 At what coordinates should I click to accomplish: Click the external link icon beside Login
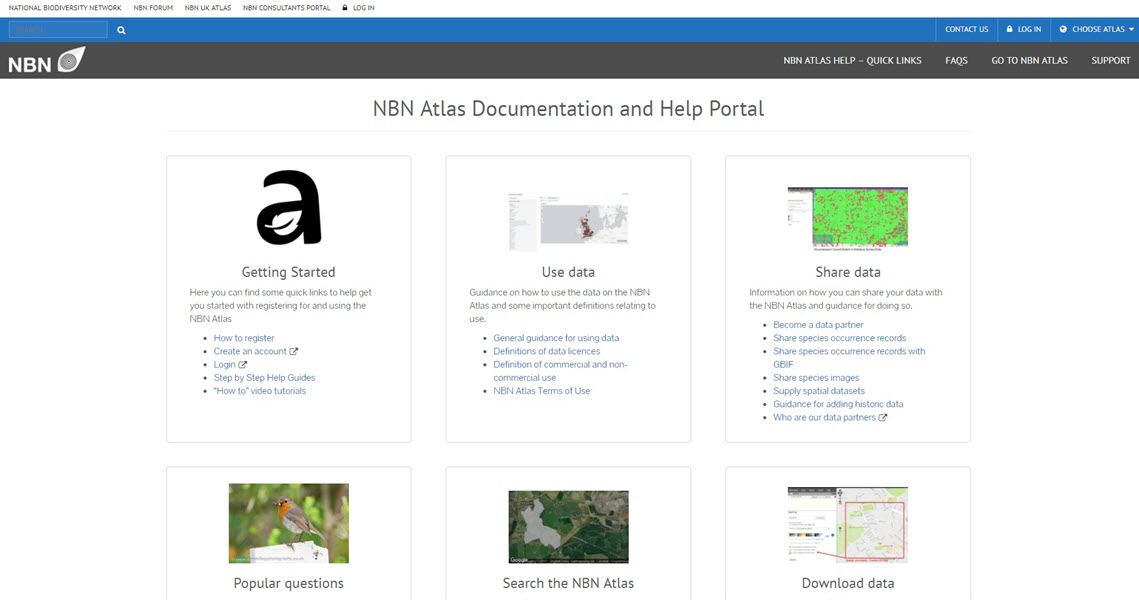243,364
